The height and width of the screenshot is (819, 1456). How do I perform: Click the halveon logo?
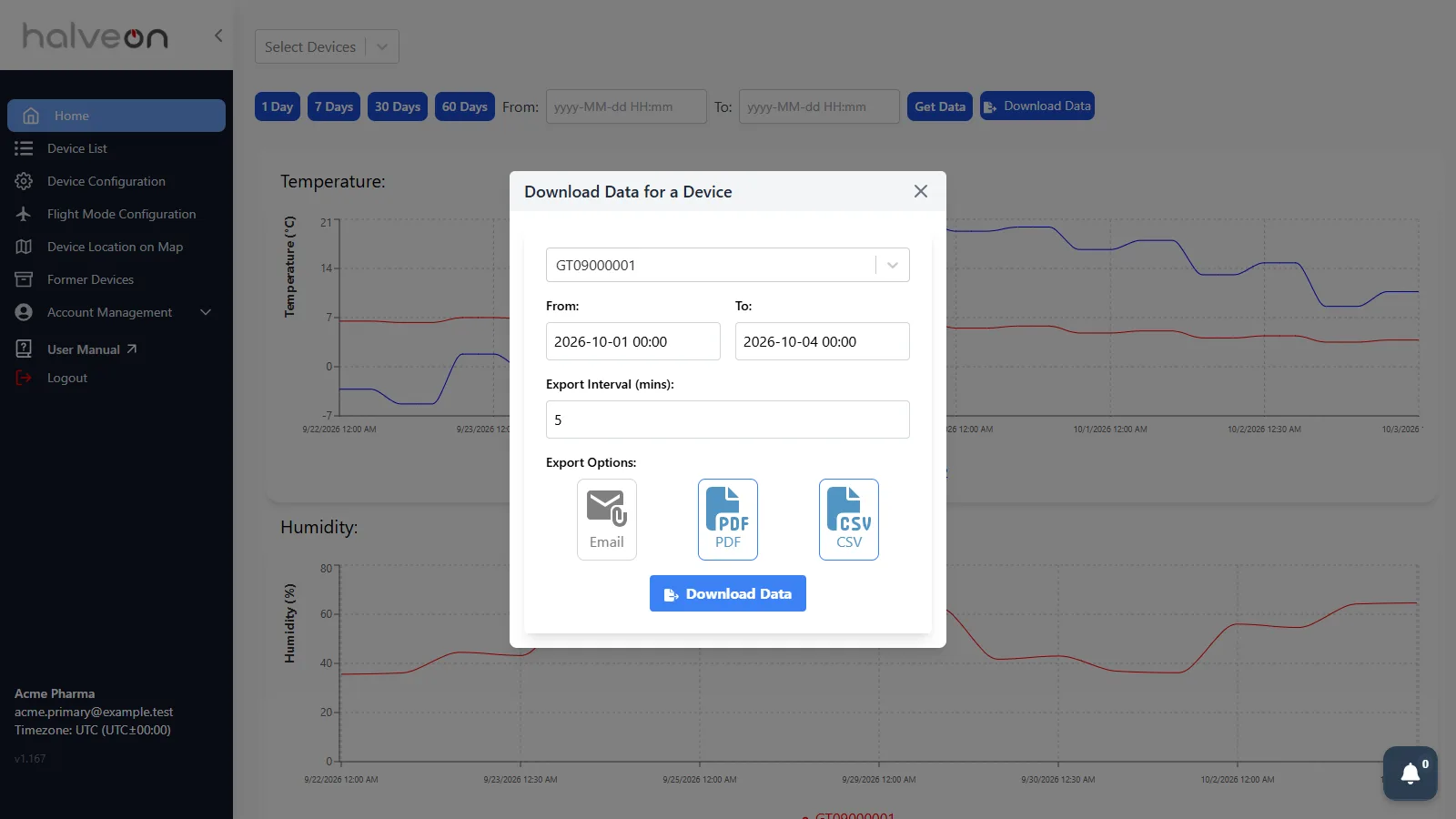click(96, 35)
